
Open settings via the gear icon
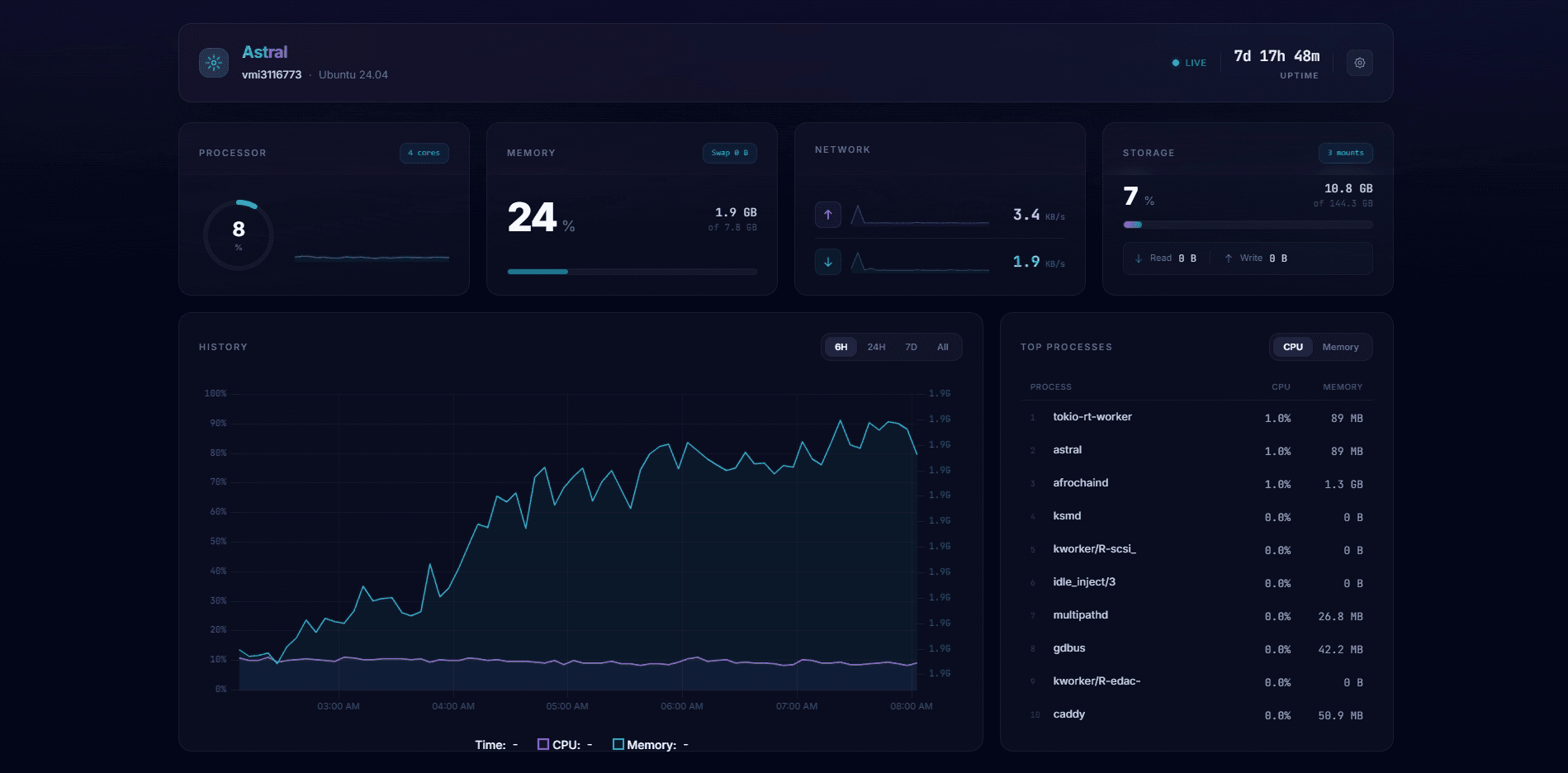point(1359,63)
